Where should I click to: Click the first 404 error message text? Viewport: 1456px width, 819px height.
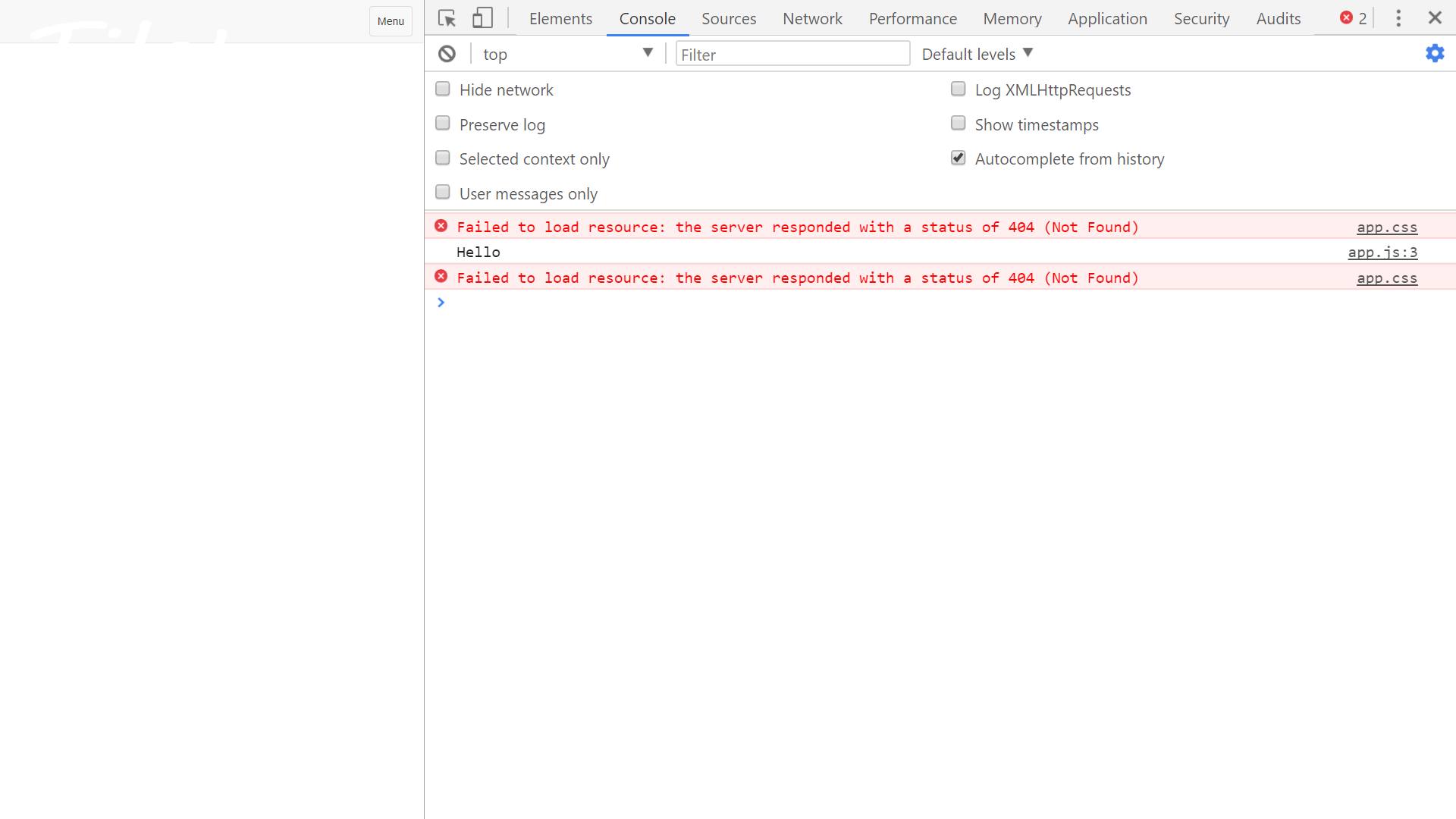click(x=798, y=227)
